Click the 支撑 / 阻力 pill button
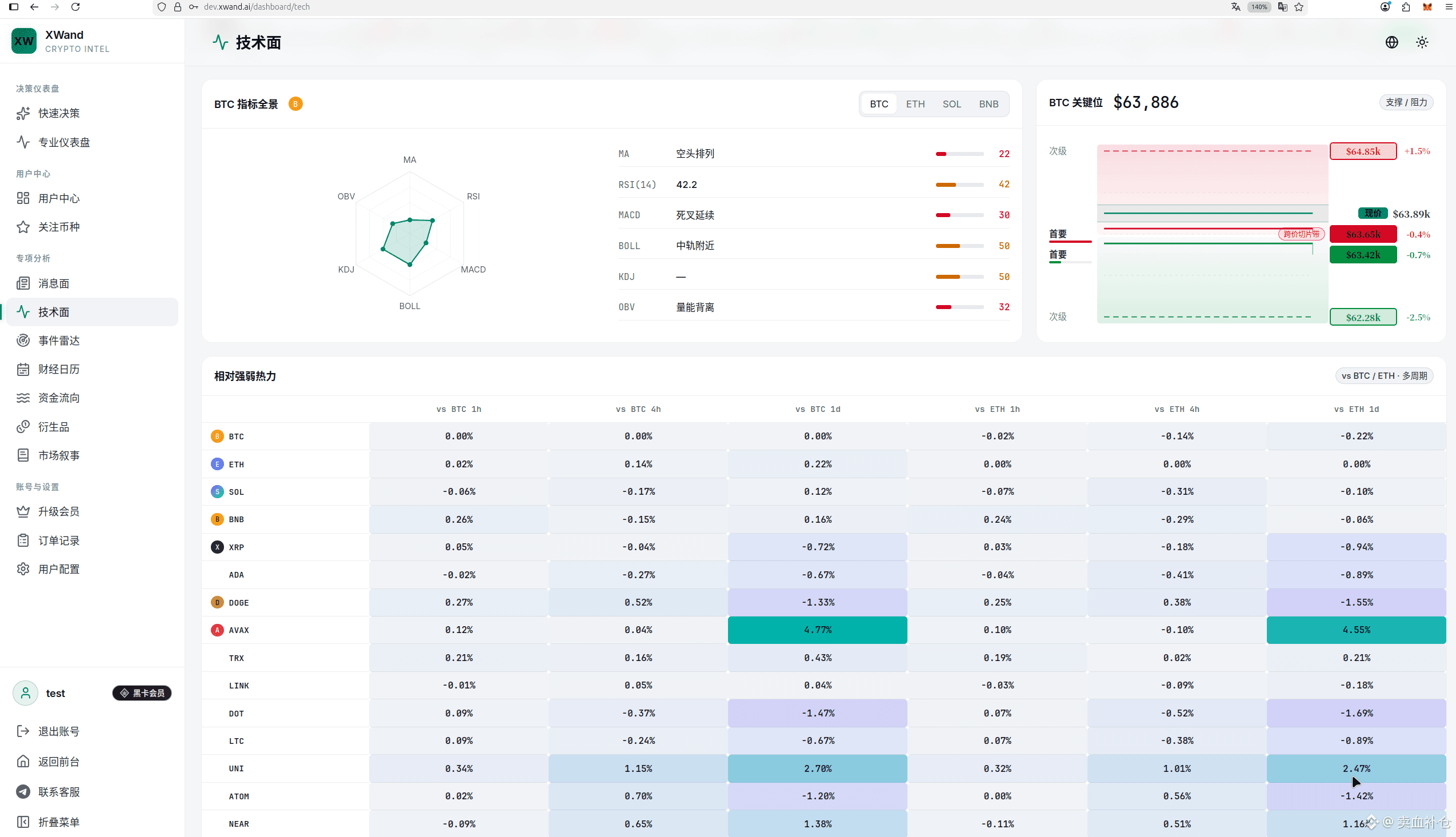Viewport: 1456px width, 837px height. click(x=1406, y=102)
